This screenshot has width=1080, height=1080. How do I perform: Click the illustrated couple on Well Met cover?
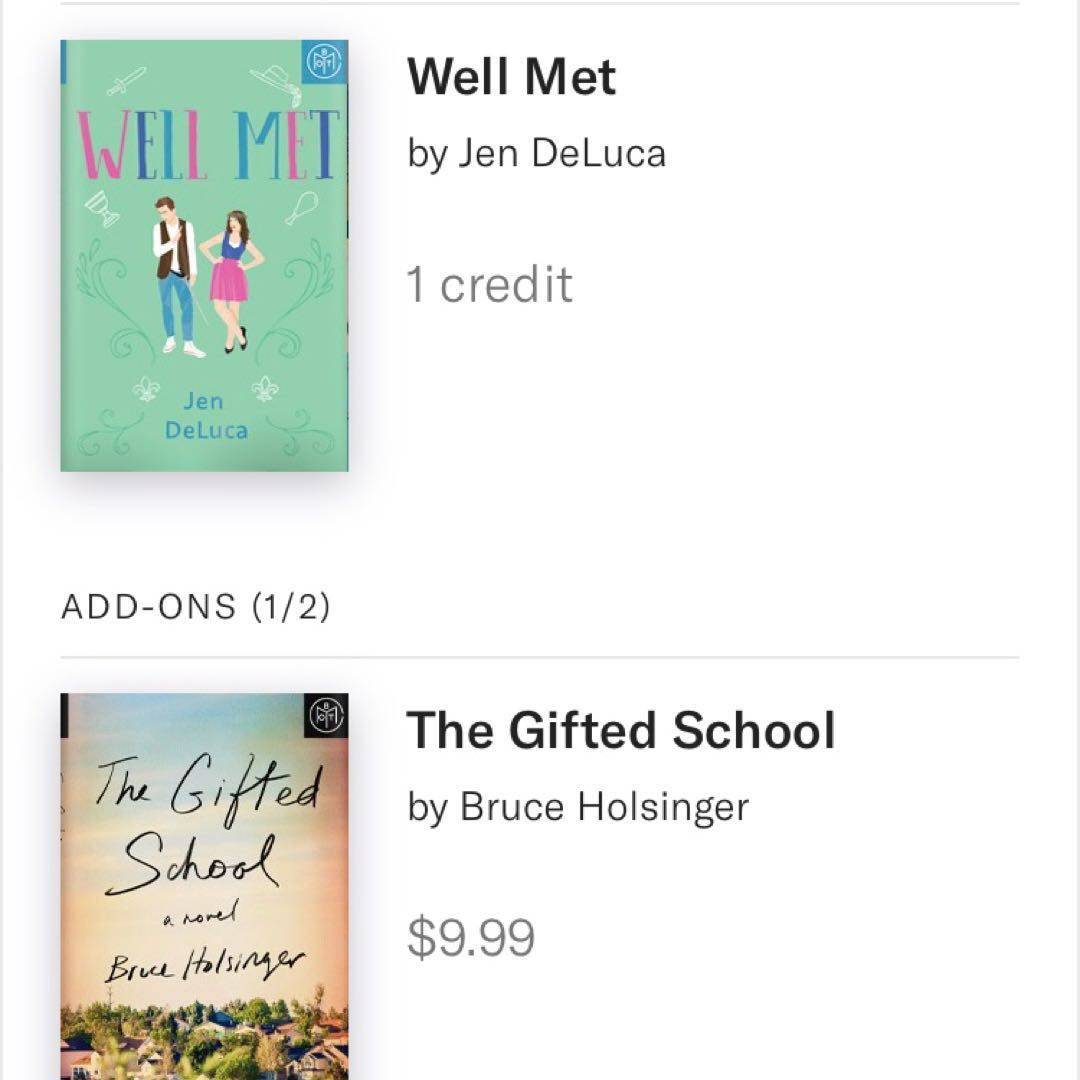click(x=205, y=273)
